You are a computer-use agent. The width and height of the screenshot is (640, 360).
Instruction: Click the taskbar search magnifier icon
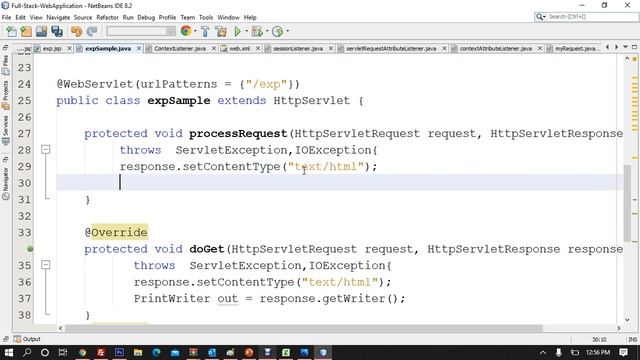tap(27, 352)
